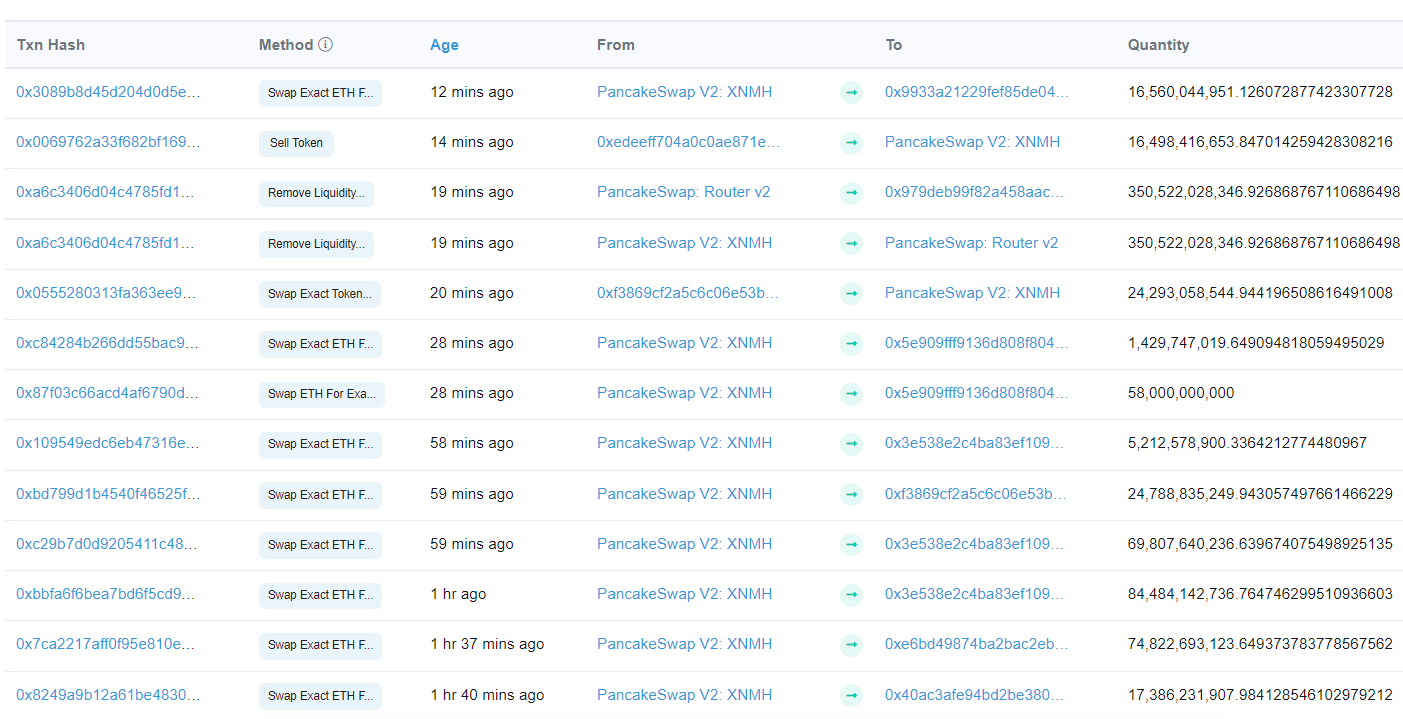Viewport: 1403px width, 719px height.
Task: Open From address 0xf3869cf2a5c6c06e53b... in 20 mins ago row
Action: (x=688, y=293)
